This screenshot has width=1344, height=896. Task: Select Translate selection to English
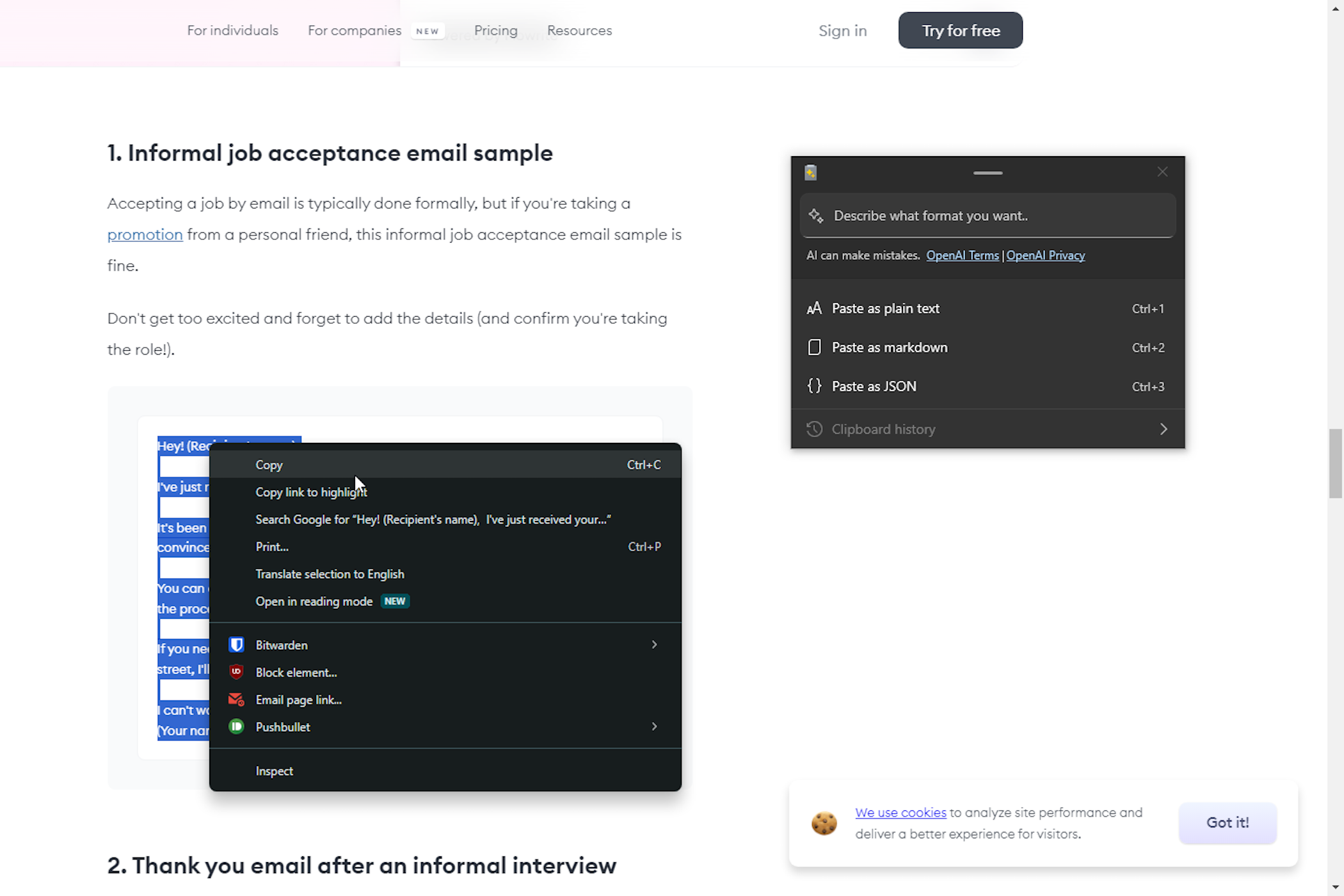(445, 574)
